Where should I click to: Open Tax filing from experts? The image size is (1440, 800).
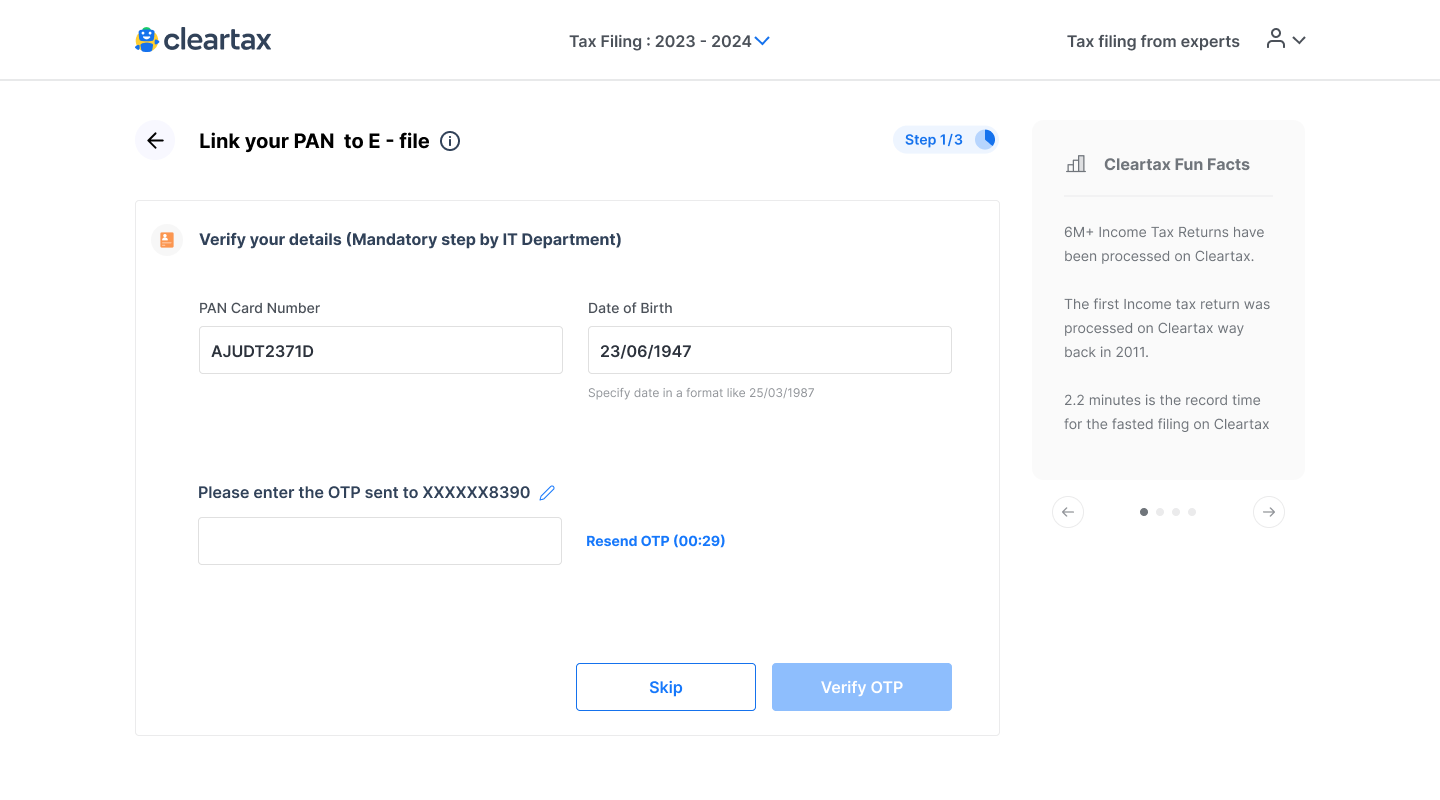click(1153, 41)
